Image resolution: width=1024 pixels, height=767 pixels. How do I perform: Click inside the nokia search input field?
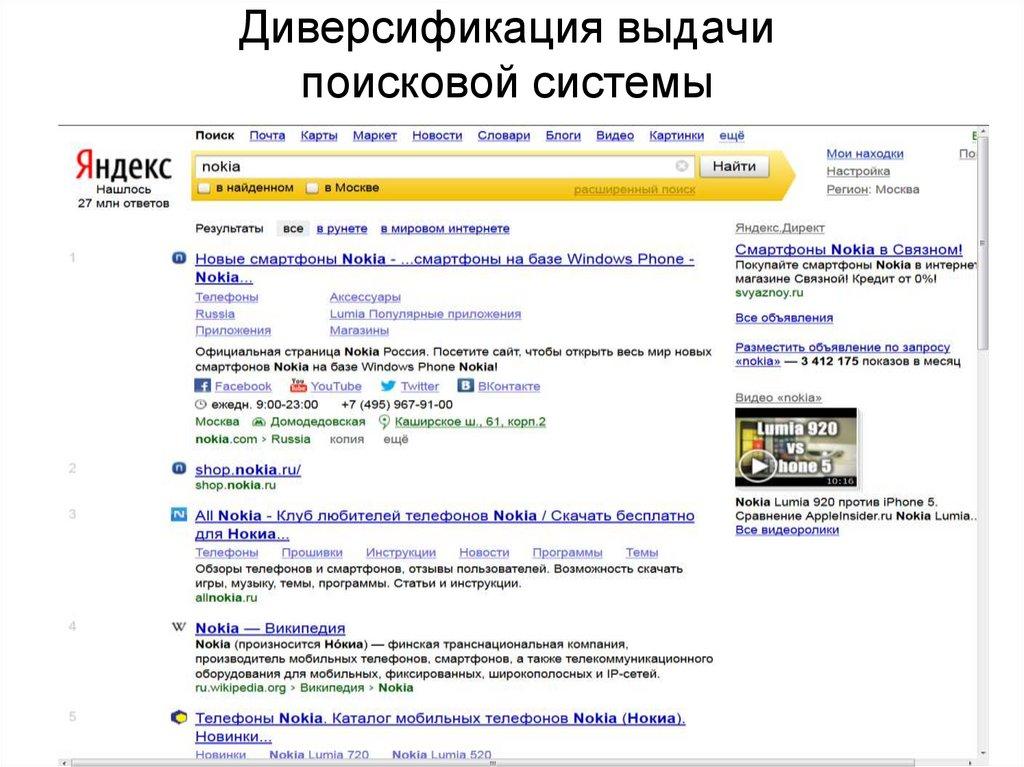pos(400,166)
